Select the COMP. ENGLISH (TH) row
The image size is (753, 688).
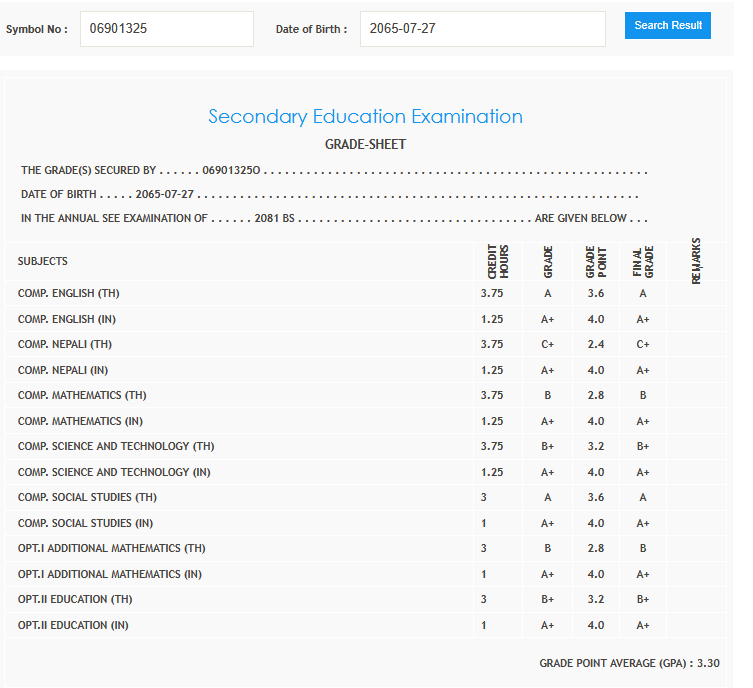(69, 294)
